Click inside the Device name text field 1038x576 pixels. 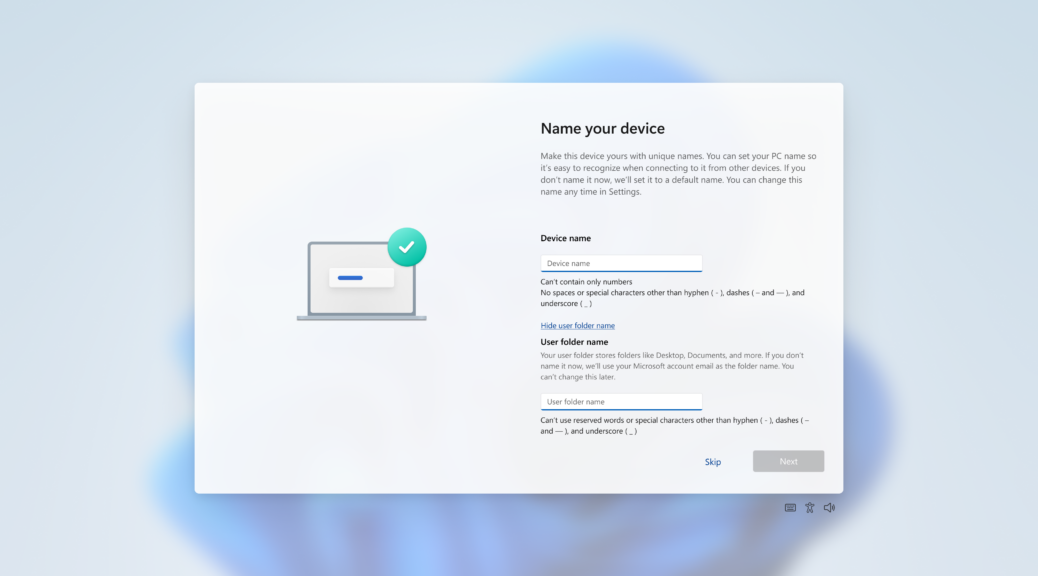621,263
